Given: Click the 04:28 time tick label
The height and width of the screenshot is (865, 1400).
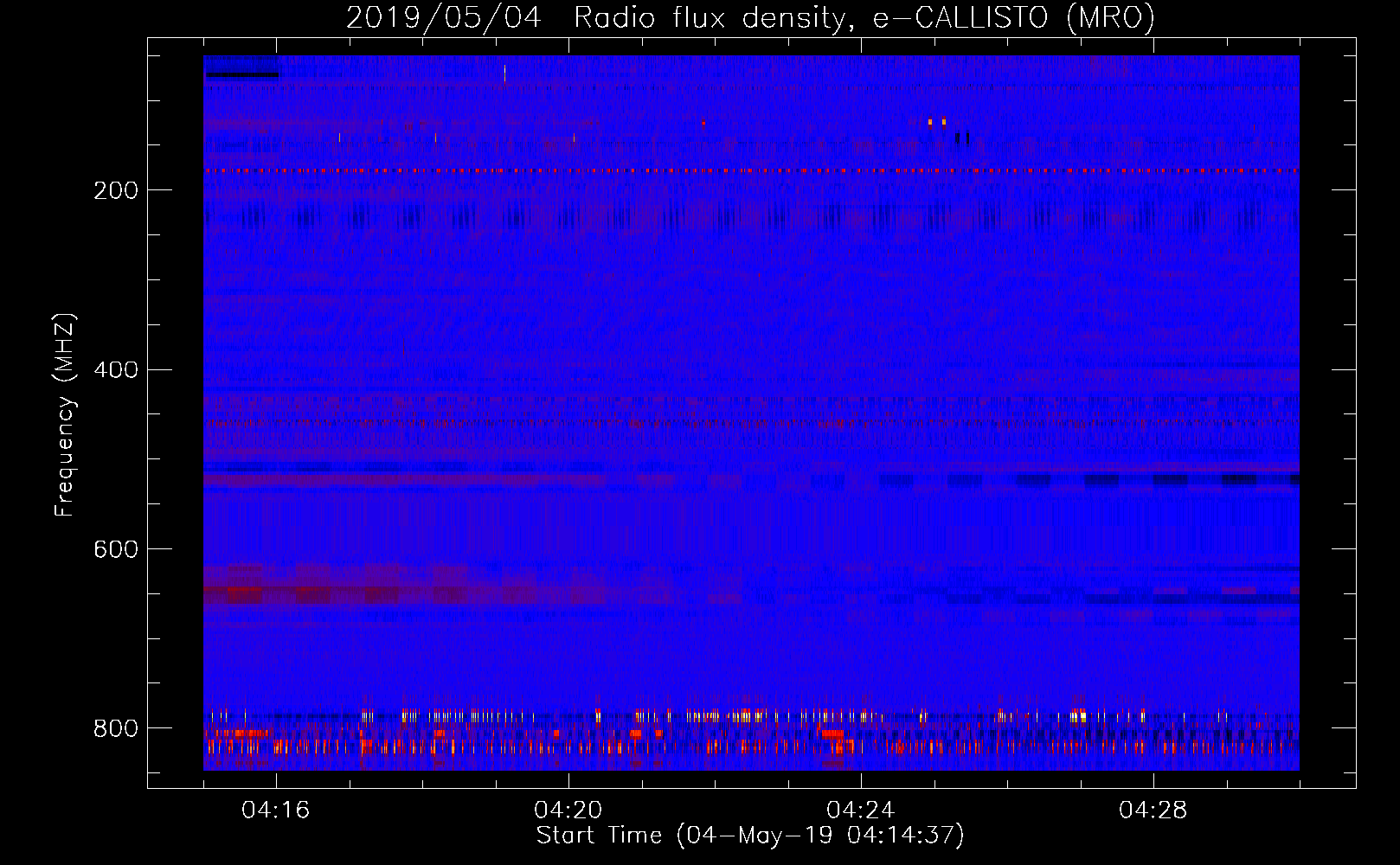Looking at the screenshot, I should click(1153, 811).
